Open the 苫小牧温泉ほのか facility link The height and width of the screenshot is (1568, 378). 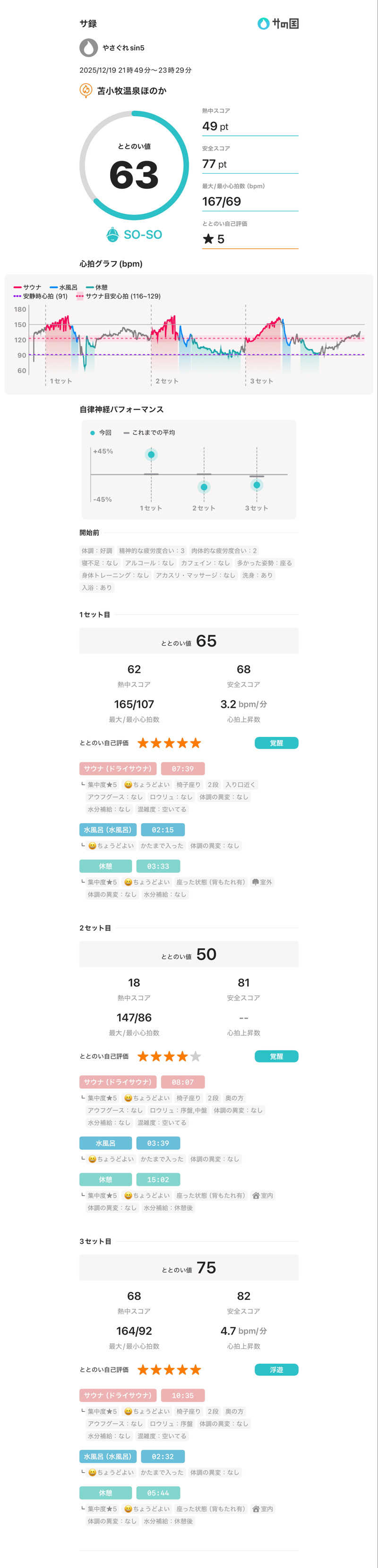[132, 91]
